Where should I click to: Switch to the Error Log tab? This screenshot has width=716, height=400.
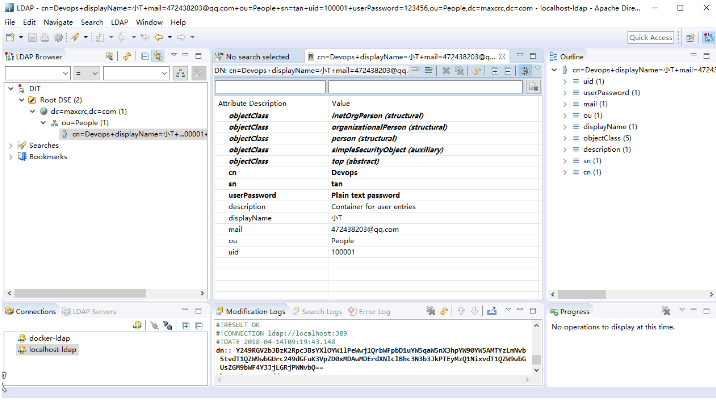point(369,311)
